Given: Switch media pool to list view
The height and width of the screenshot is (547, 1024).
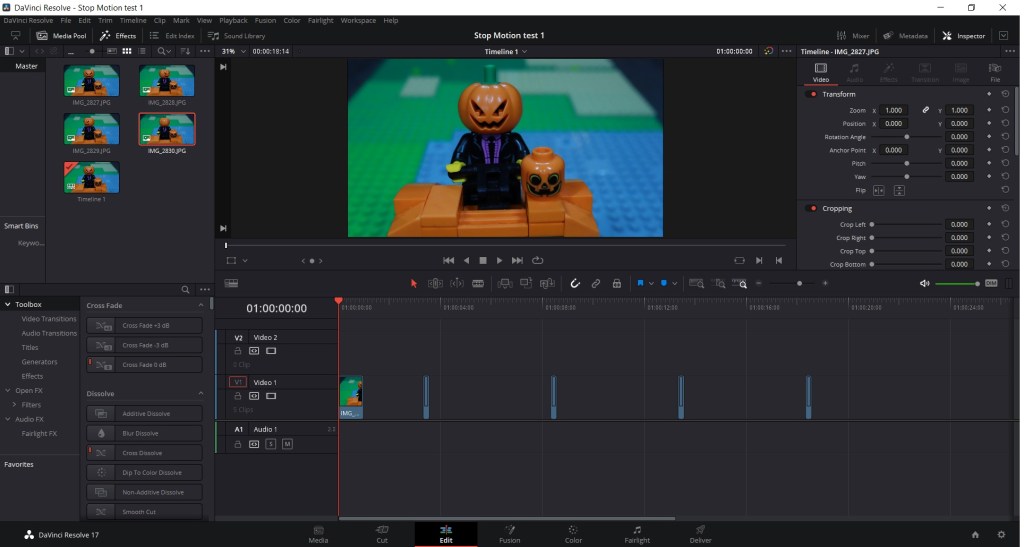Looking at the screenshot, I should [142, 51].
